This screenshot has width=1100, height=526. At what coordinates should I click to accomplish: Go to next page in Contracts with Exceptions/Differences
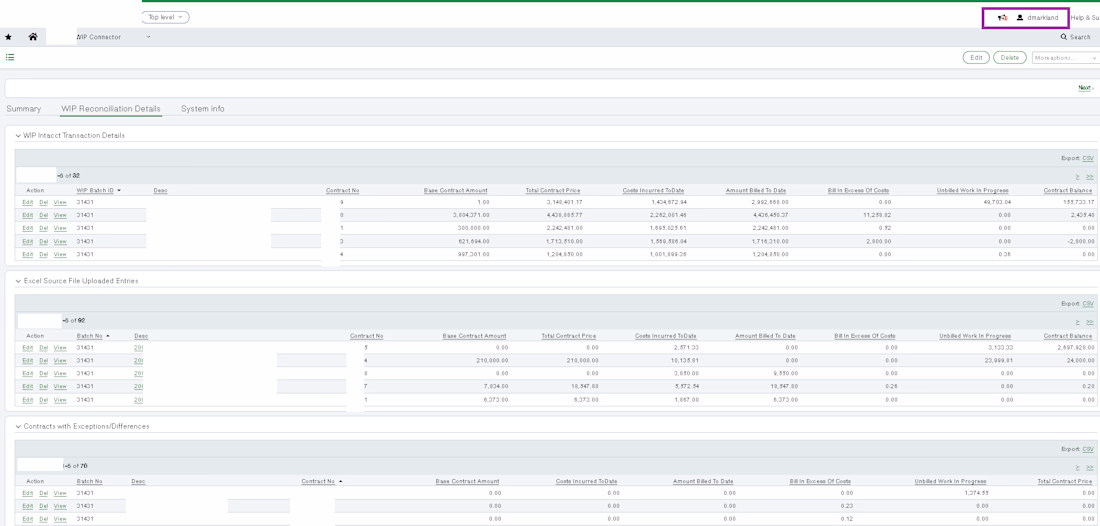(1078, 466)
